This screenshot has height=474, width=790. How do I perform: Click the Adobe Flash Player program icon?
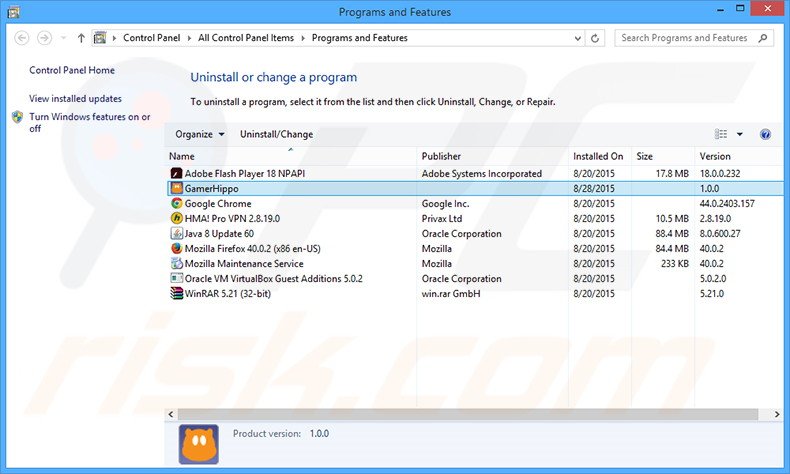(176, 173)
